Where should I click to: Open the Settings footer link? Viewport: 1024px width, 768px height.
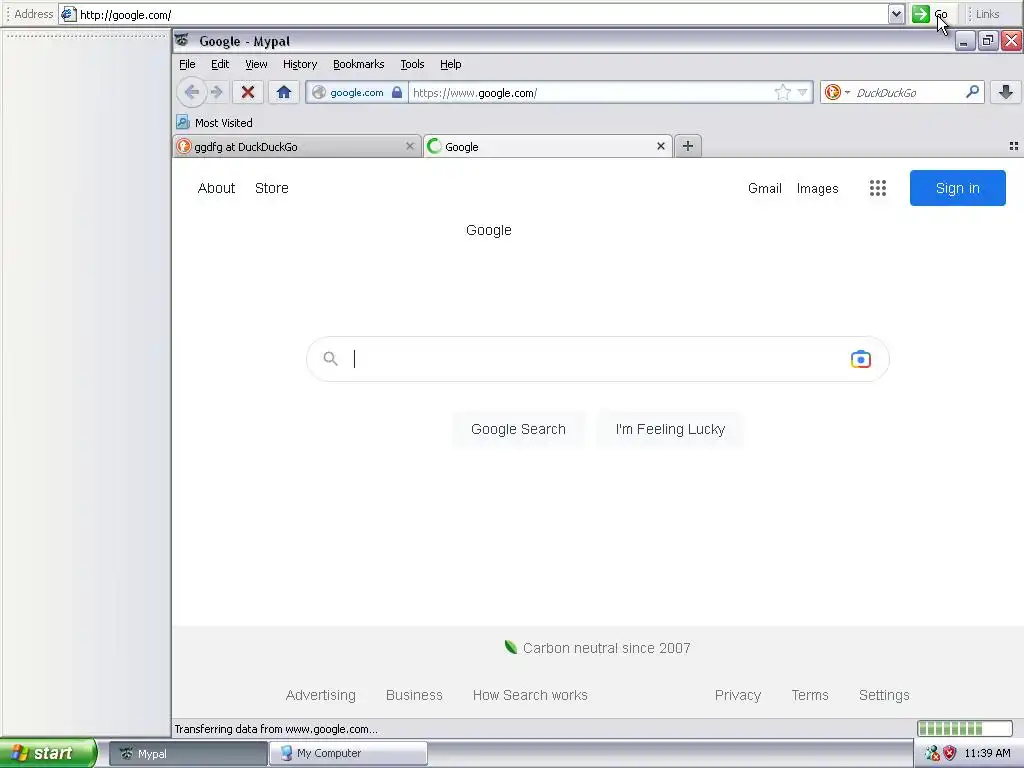coord(884,695)
